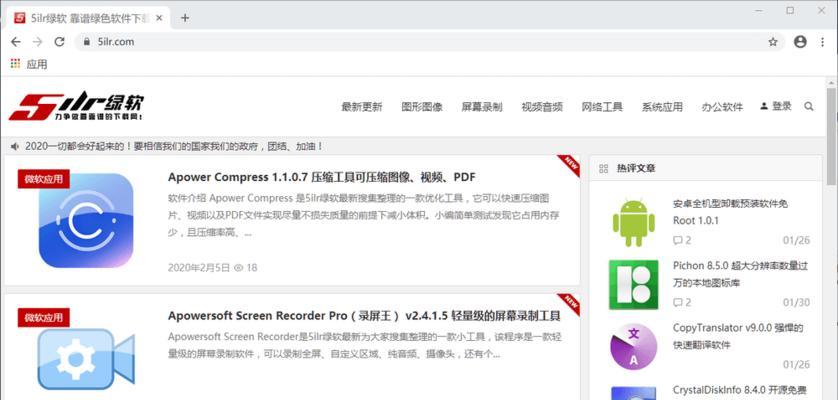
Task: Open a new tab with the plus button
Action: pyautogui.click(x=185, y=18)
